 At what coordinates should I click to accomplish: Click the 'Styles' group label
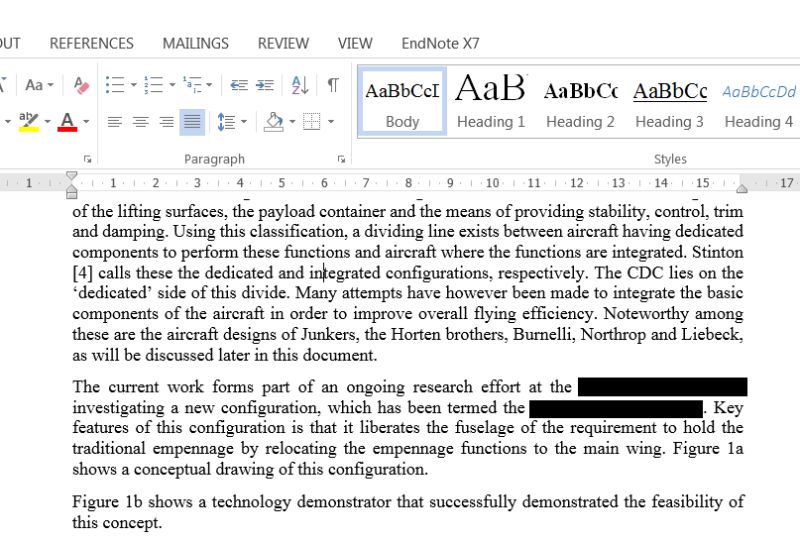point(670,159)
